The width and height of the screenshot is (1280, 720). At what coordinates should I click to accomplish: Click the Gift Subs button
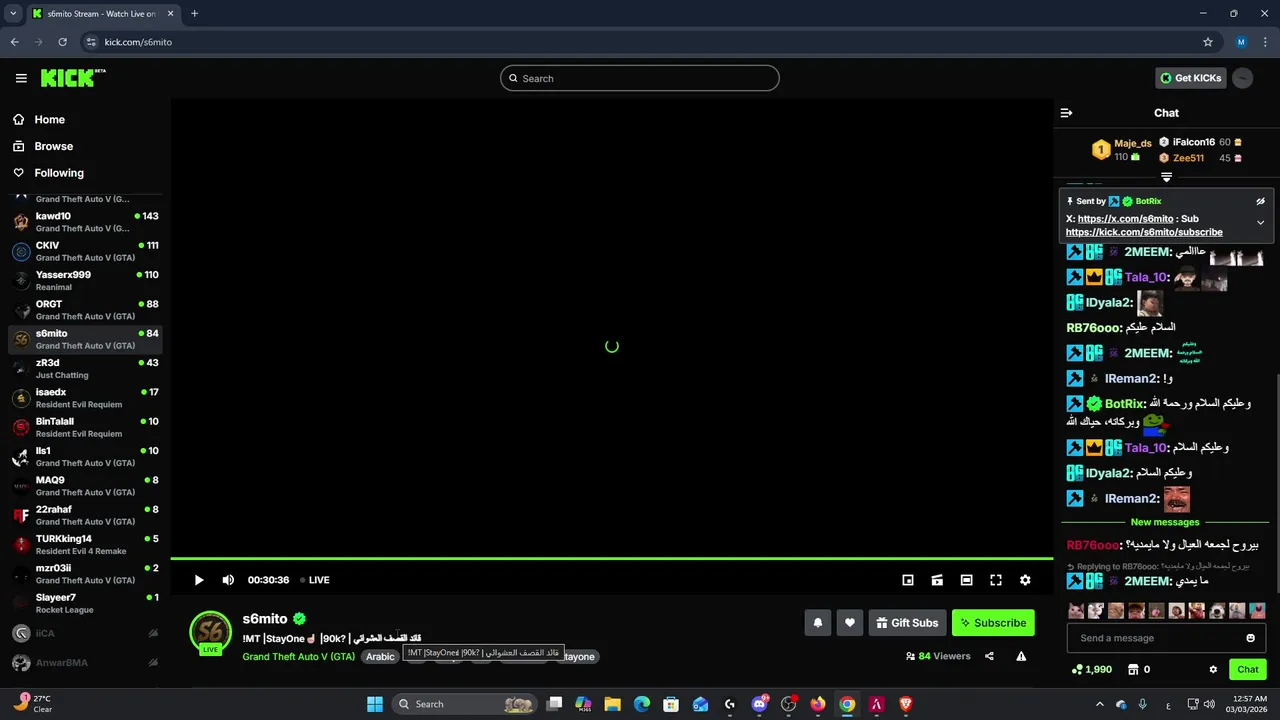908,623
